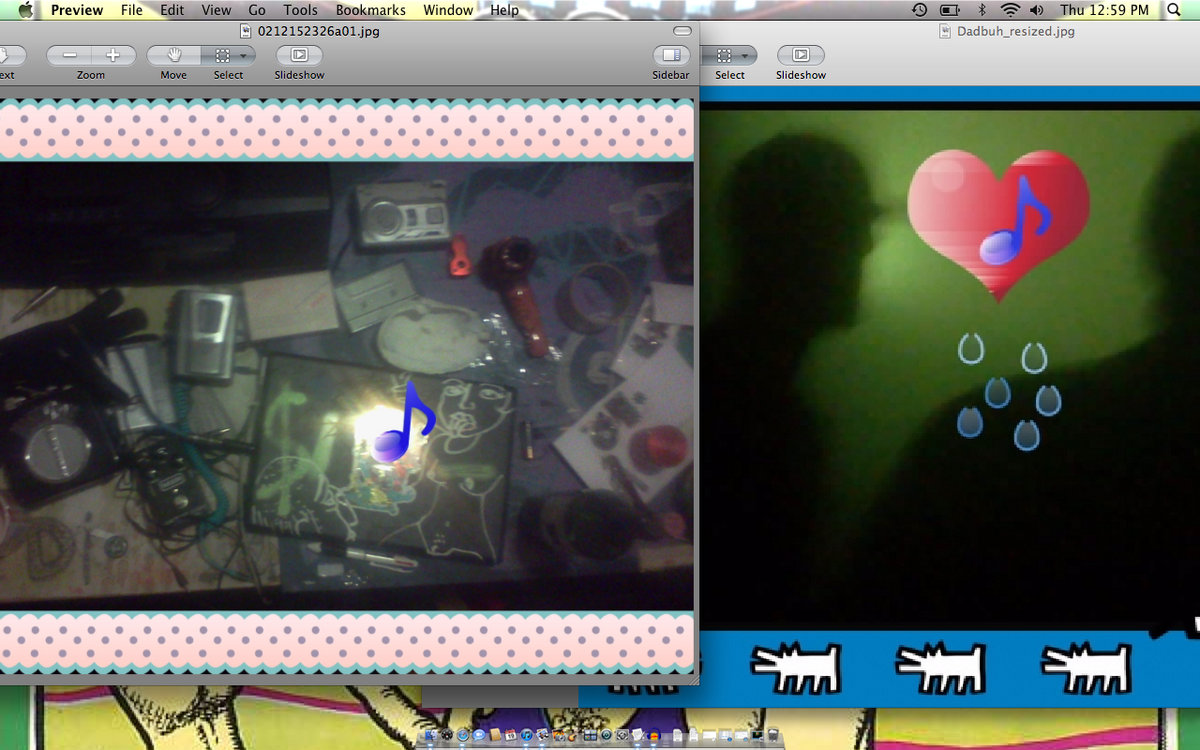
Task: Click the clock showing Thu 12:59 PM
Action: pos(1104,10)
